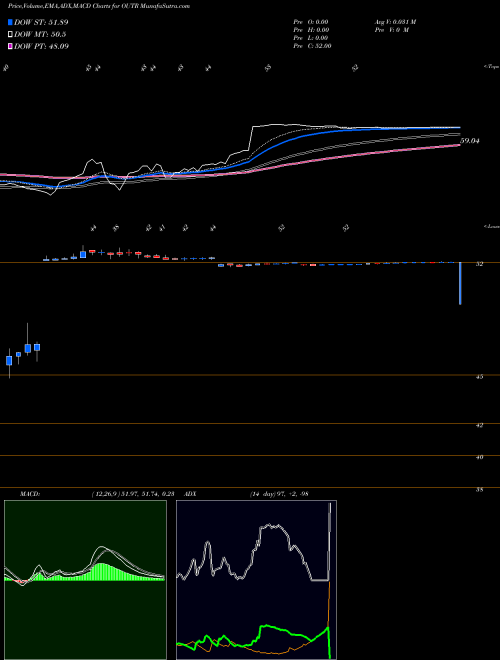Click the 52 price axis label
This screenshot has width=500, height=660.
point(479,264)
